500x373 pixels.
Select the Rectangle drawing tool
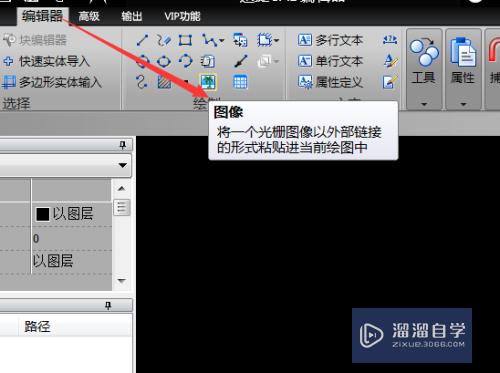pos(185,40)
